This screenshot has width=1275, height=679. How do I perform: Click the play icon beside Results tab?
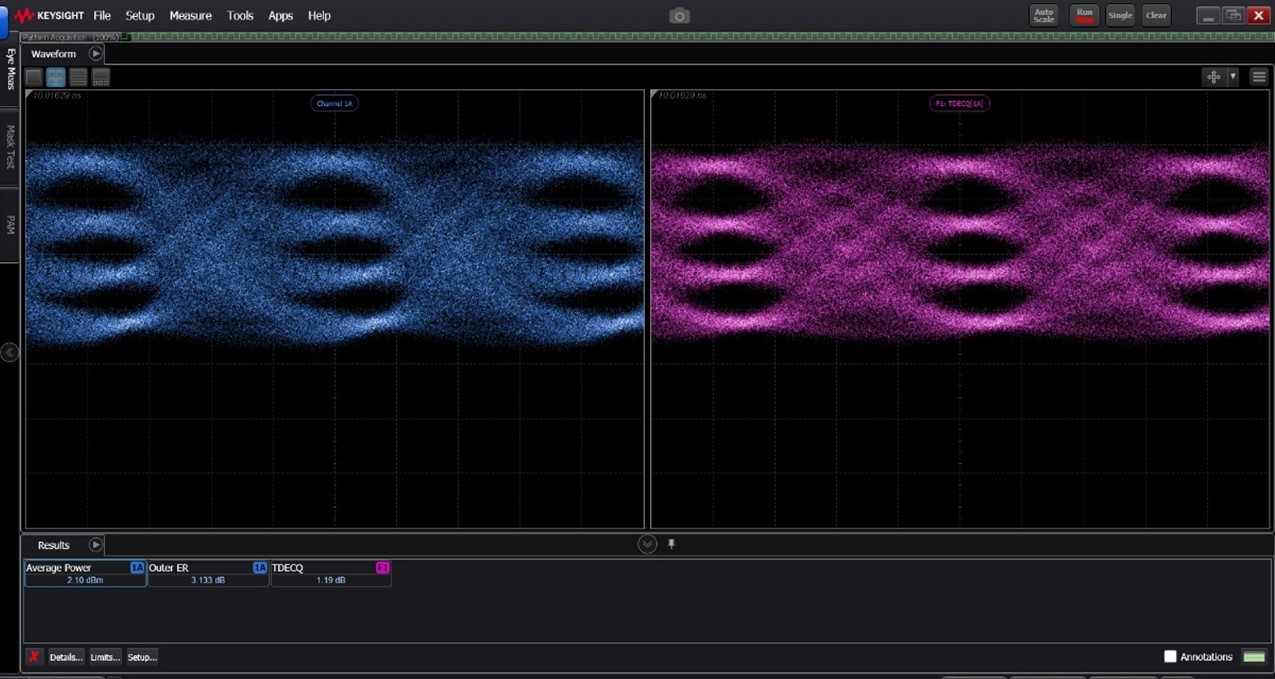tap(96, 545)
